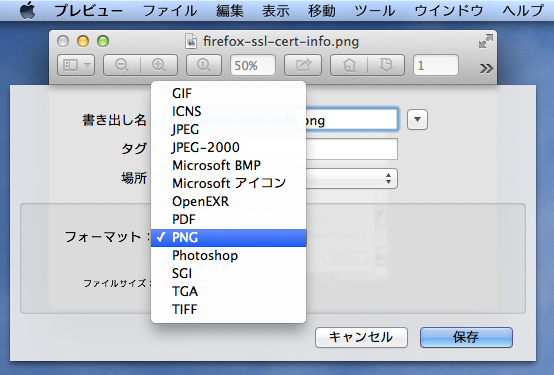Screen dimensions: 554x375
Task: Open the ヘルプ menu
Action: click(x=523, y=11)
